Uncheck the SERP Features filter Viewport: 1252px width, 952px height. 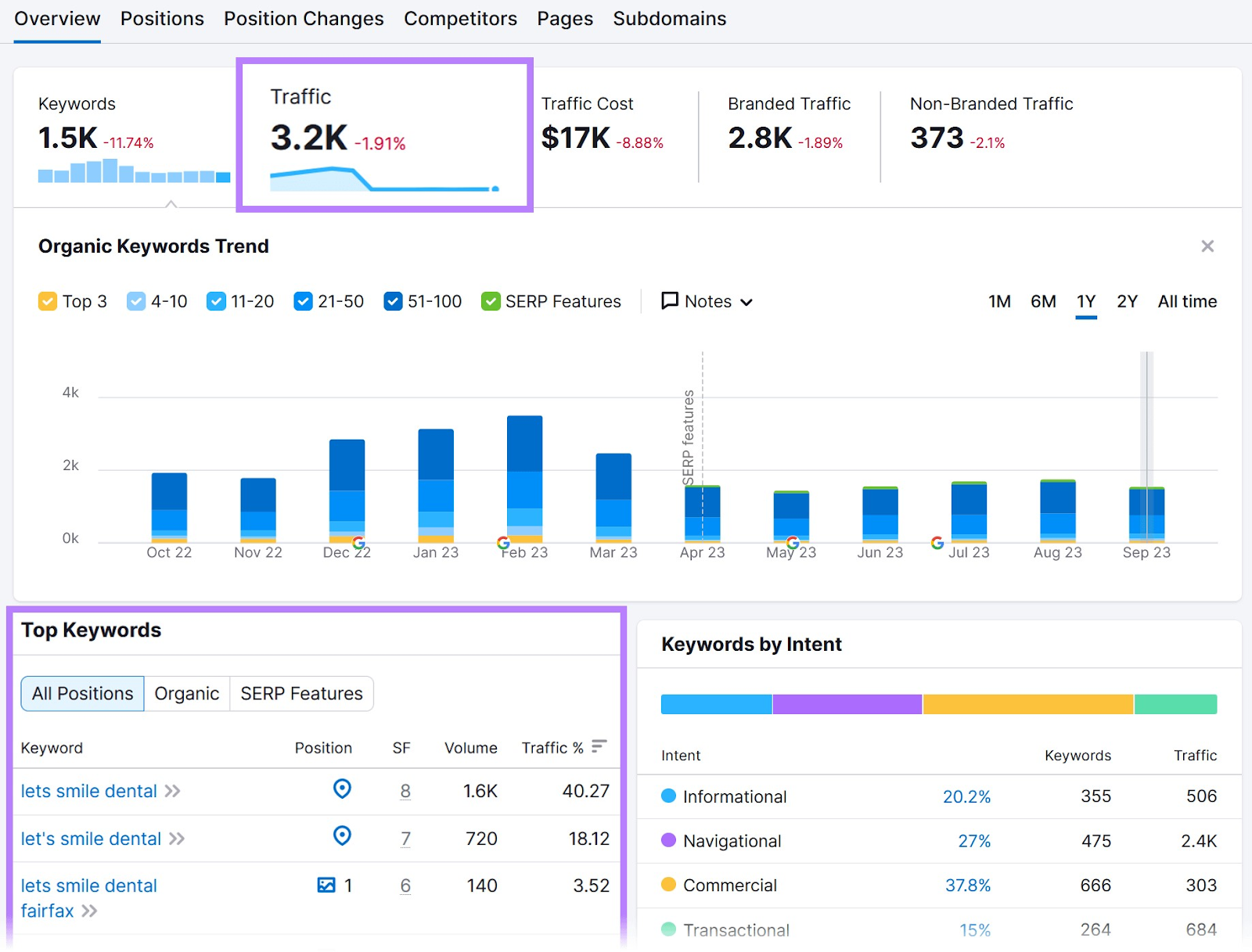(491, 301)
